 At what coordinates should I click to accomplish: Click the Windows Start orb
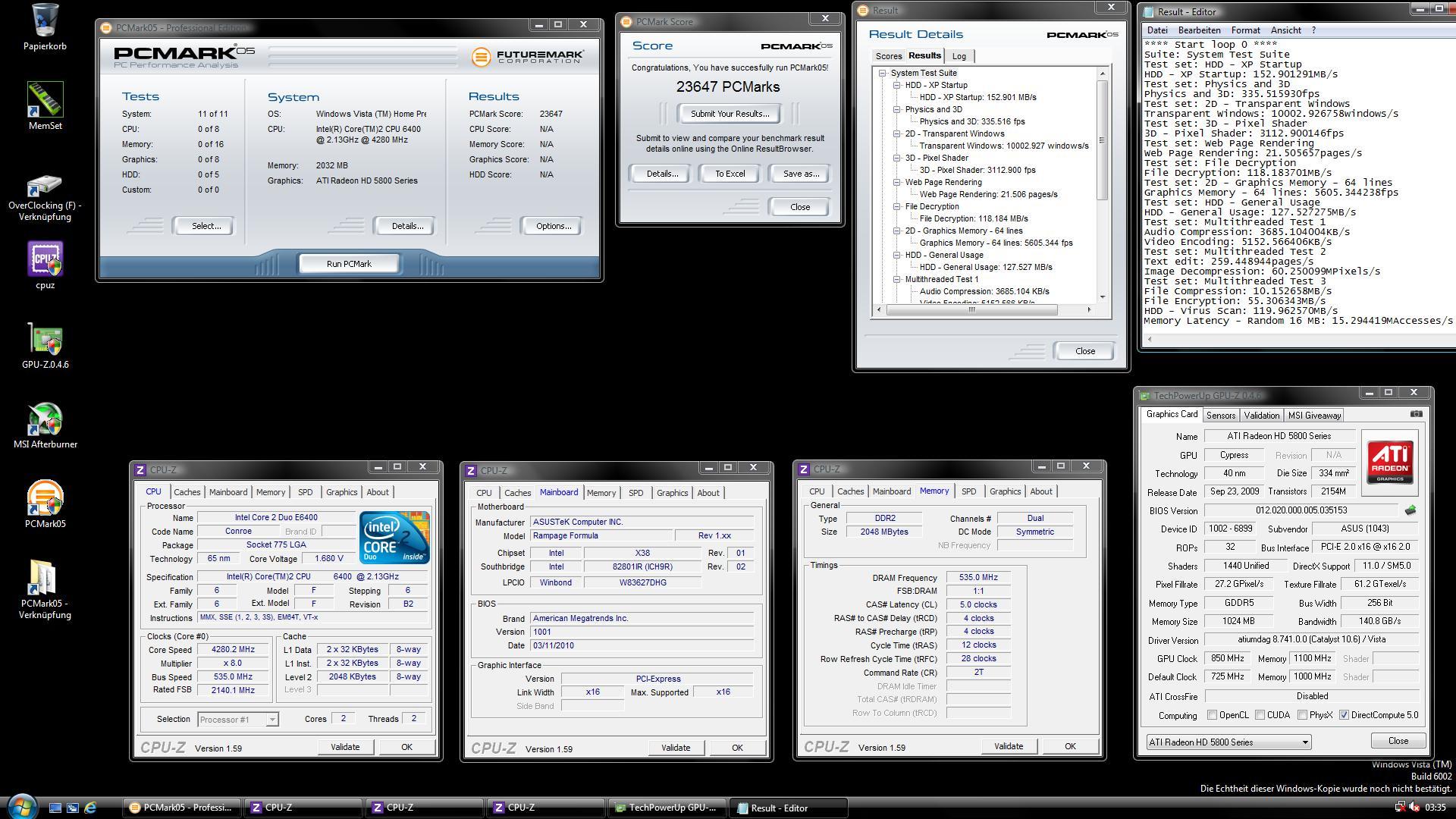(x=21, y=806)
